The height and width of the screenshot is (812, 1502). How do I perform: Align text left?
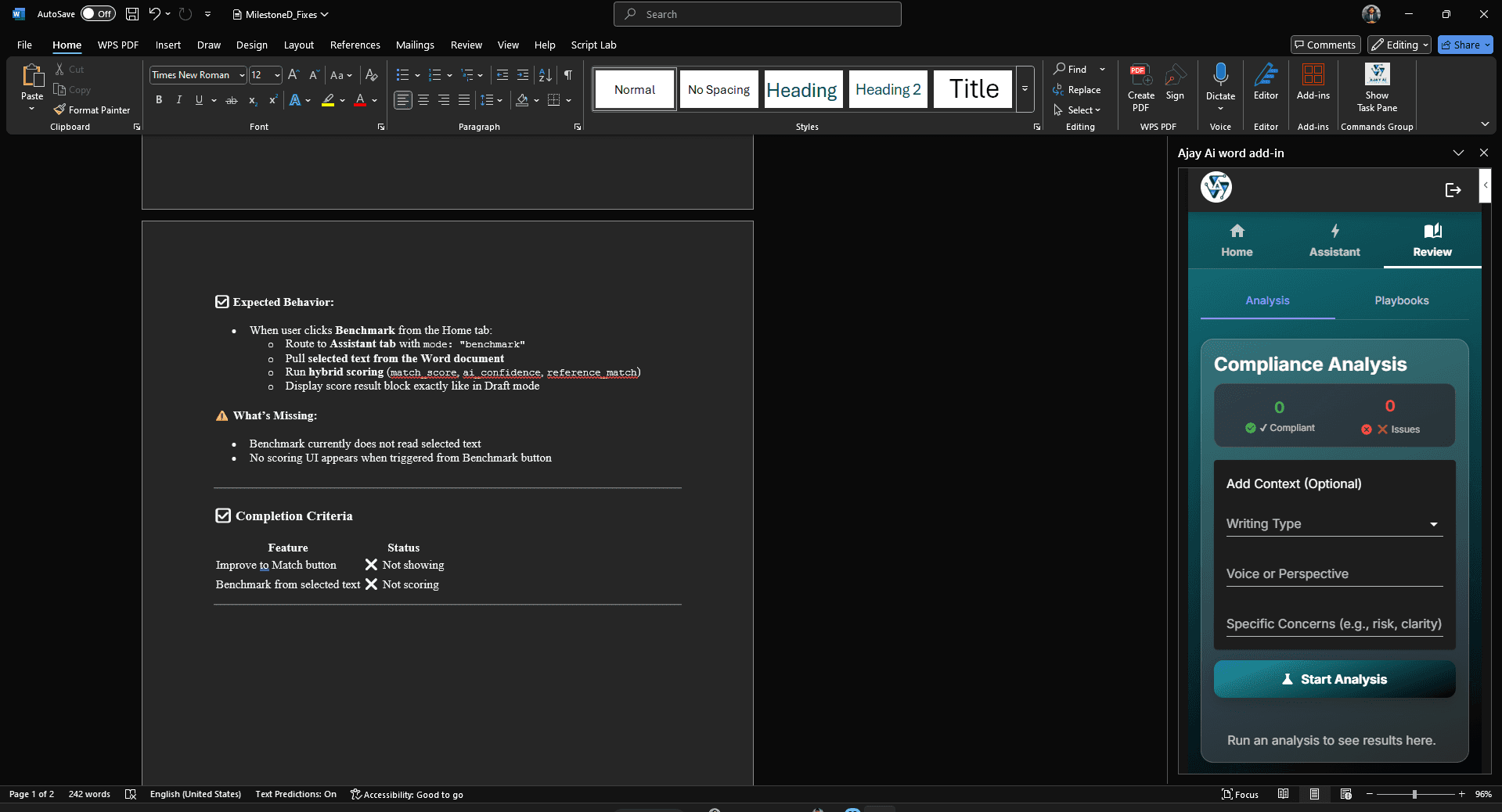403,100
